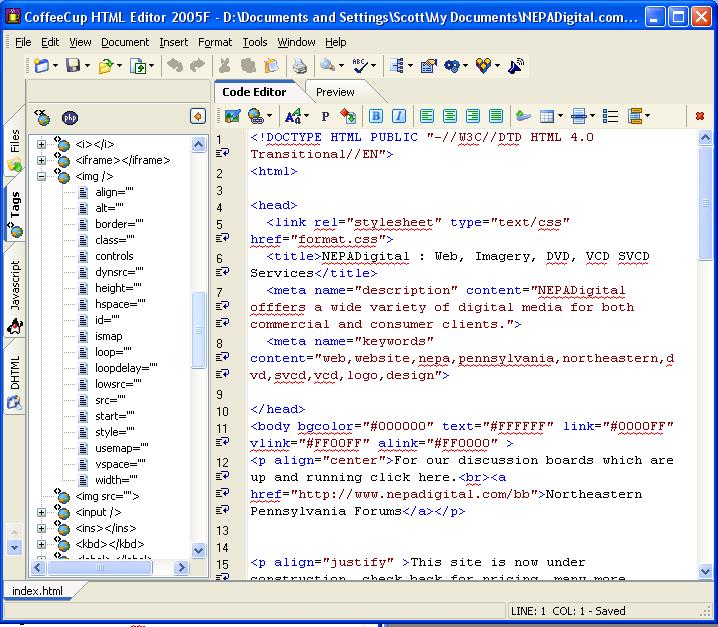The height and width of the screenshot is (627, 718).
Task: Click the tag tree horizontal scrollbar thumb
Action: click(100, 568)
